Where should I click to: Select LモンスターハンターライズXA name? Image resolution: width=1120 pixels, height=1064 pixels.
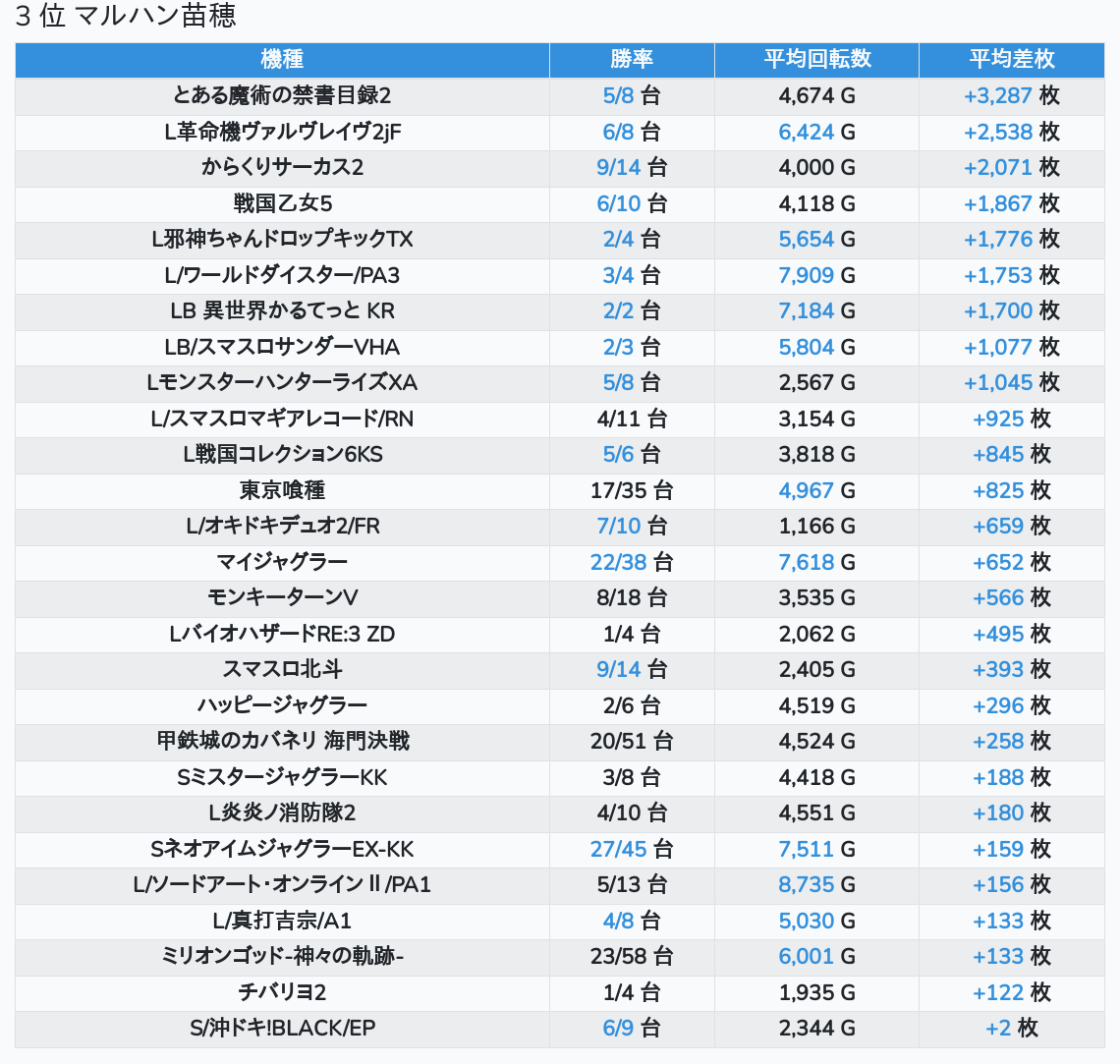click(282, 383)
